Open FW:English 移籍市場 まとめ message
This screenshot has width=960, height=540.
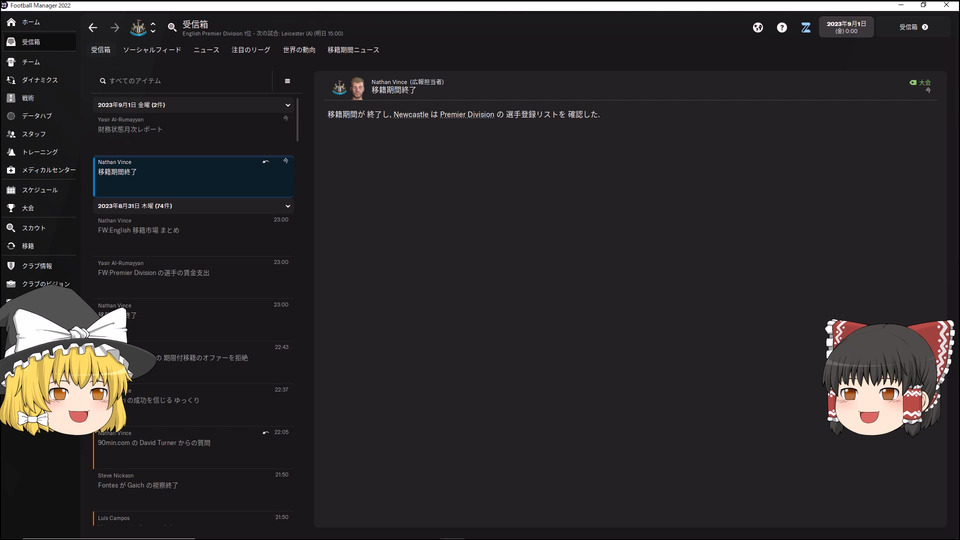click(x=193, y=234)
